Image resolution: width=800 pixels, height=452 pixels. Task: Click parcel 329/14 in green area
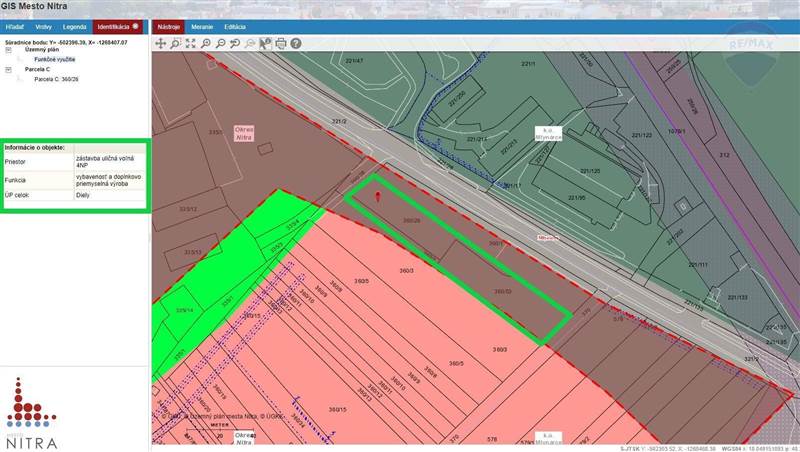(x=184, y=310)
